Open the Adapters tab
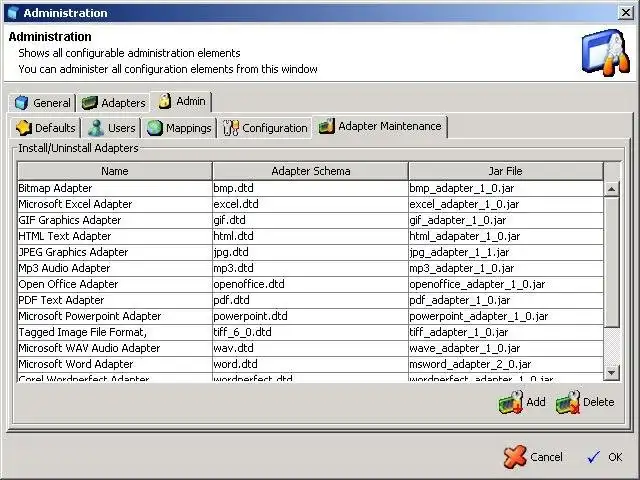This screenshot has width=640, height=480. click(113, 102)
